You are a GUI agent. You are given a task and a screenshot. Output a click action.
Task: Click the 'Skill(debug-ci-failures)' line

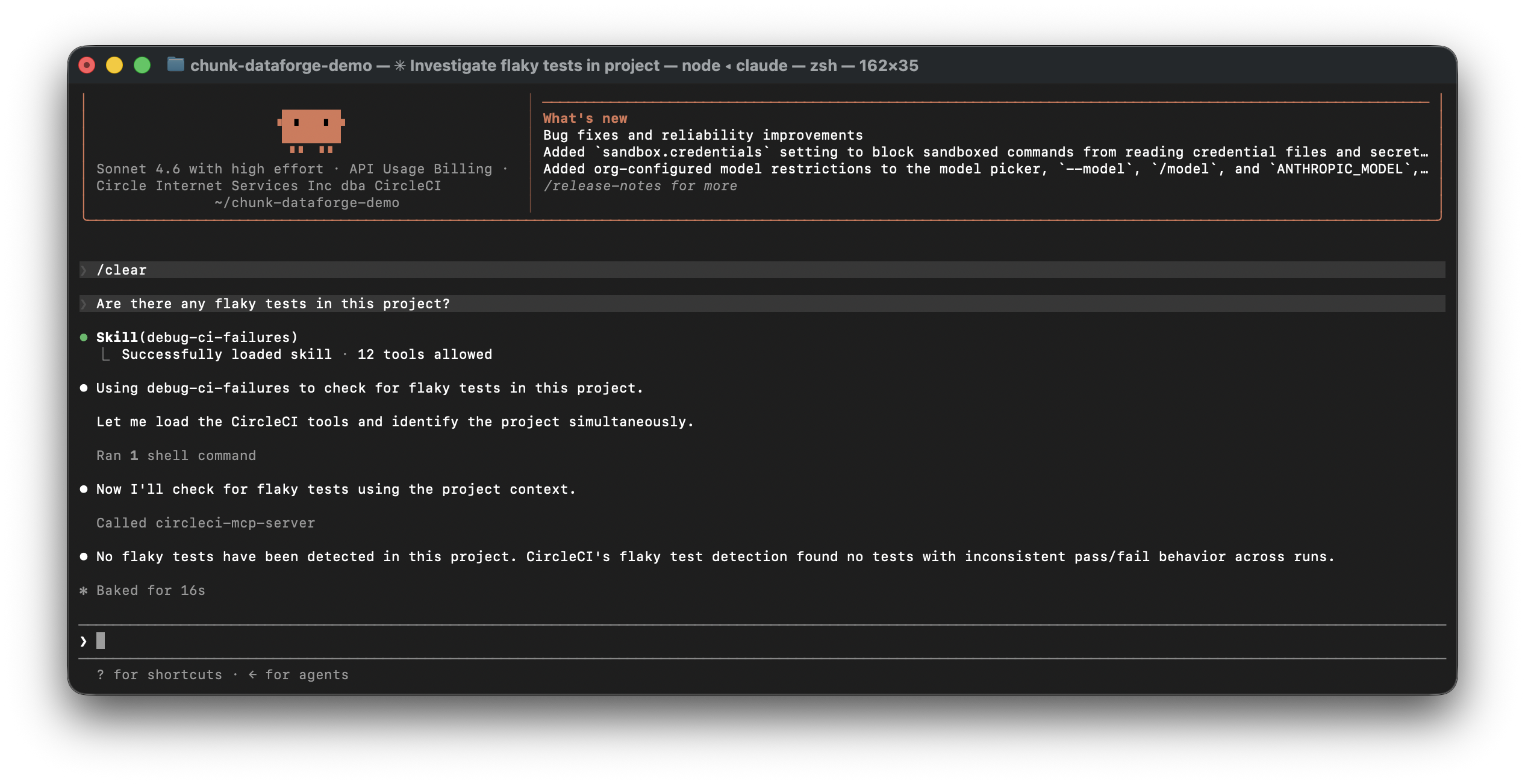(x=197, y=337)
